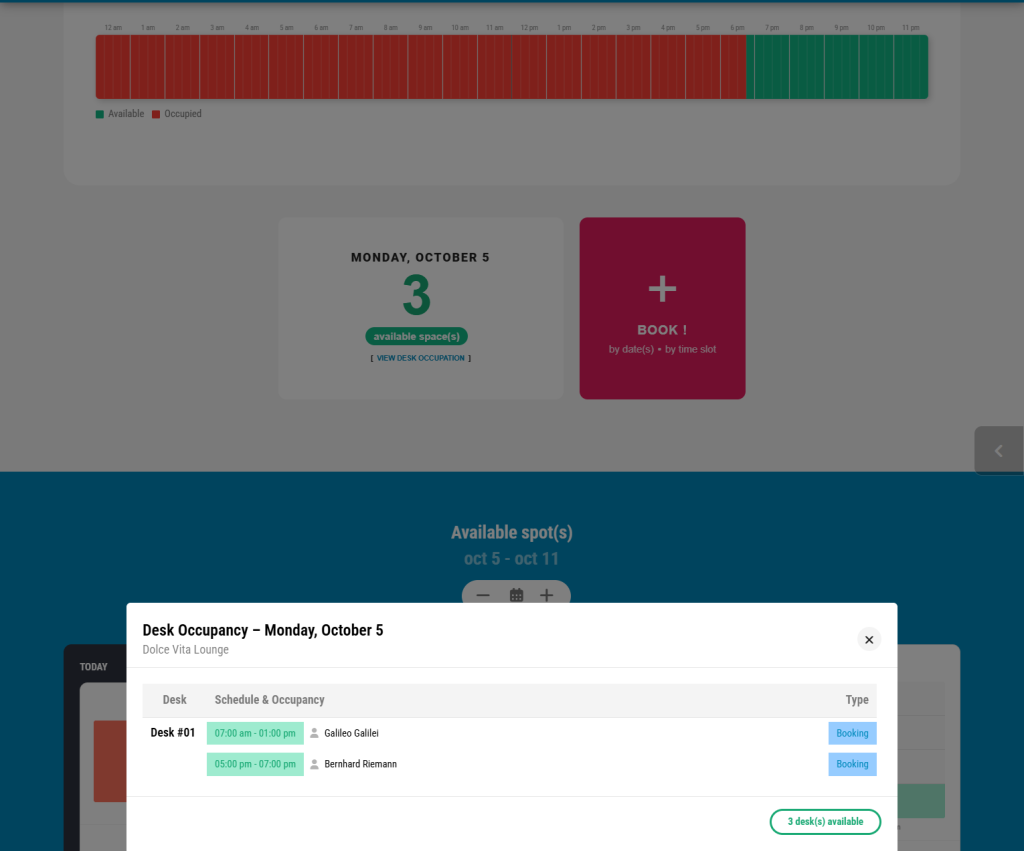Click the Desk column header
1024x851 pixels.
(174, 699)
